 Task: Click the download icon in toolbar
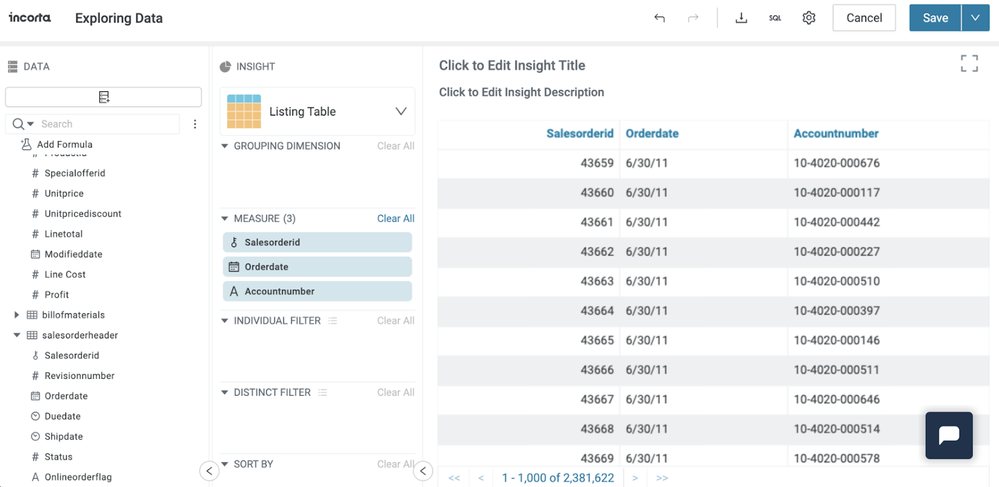point(741,18)
